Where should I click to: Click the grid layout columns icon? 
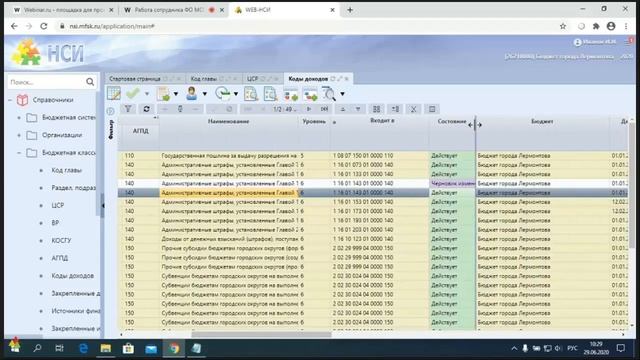[376, 109]
